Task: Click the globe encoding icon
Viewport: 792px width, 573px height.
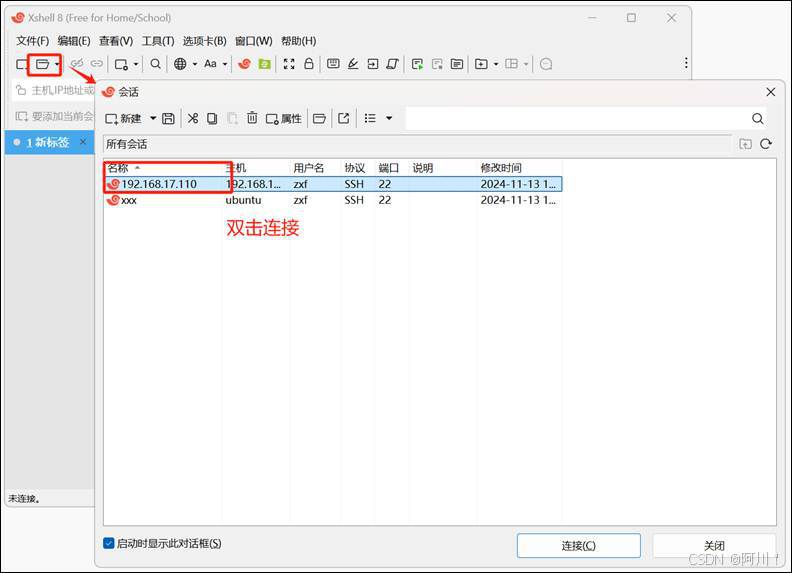Action: coord(180,64)
